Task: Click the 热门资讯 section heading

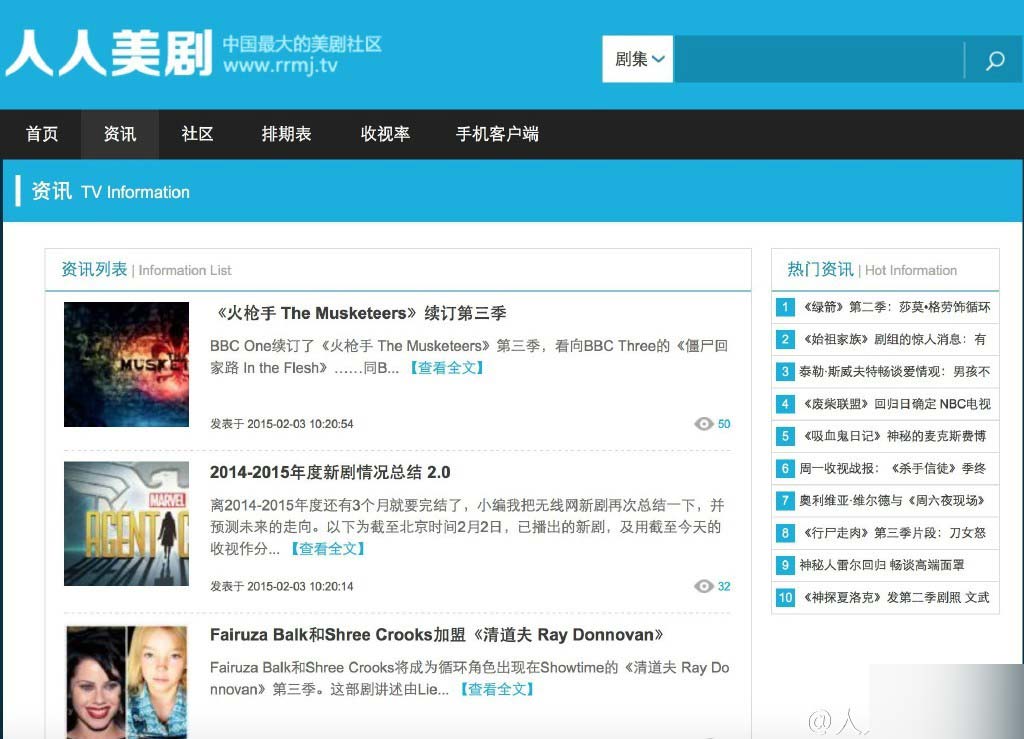Action: tap(820, 269)
